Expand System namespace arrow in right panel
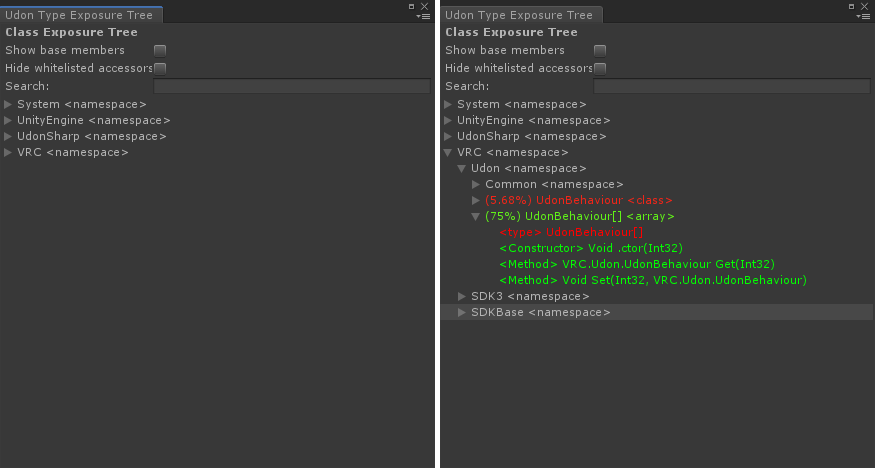 [x=448, y=104]
